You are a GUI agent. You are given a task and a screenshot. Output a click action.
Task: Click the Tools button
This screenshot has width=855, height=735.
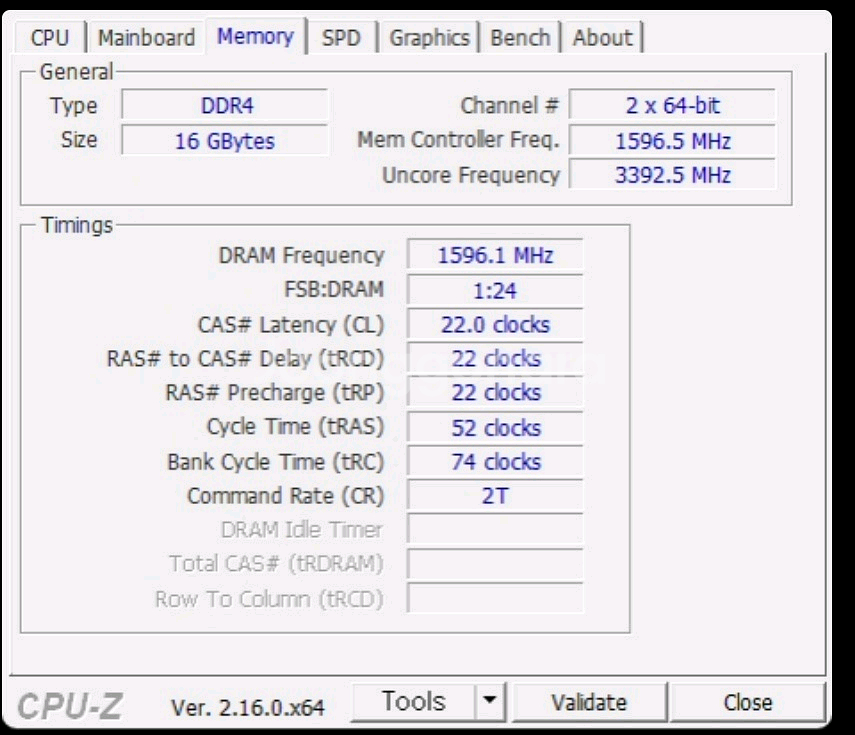pyautogui.click(x=413, y=702)
